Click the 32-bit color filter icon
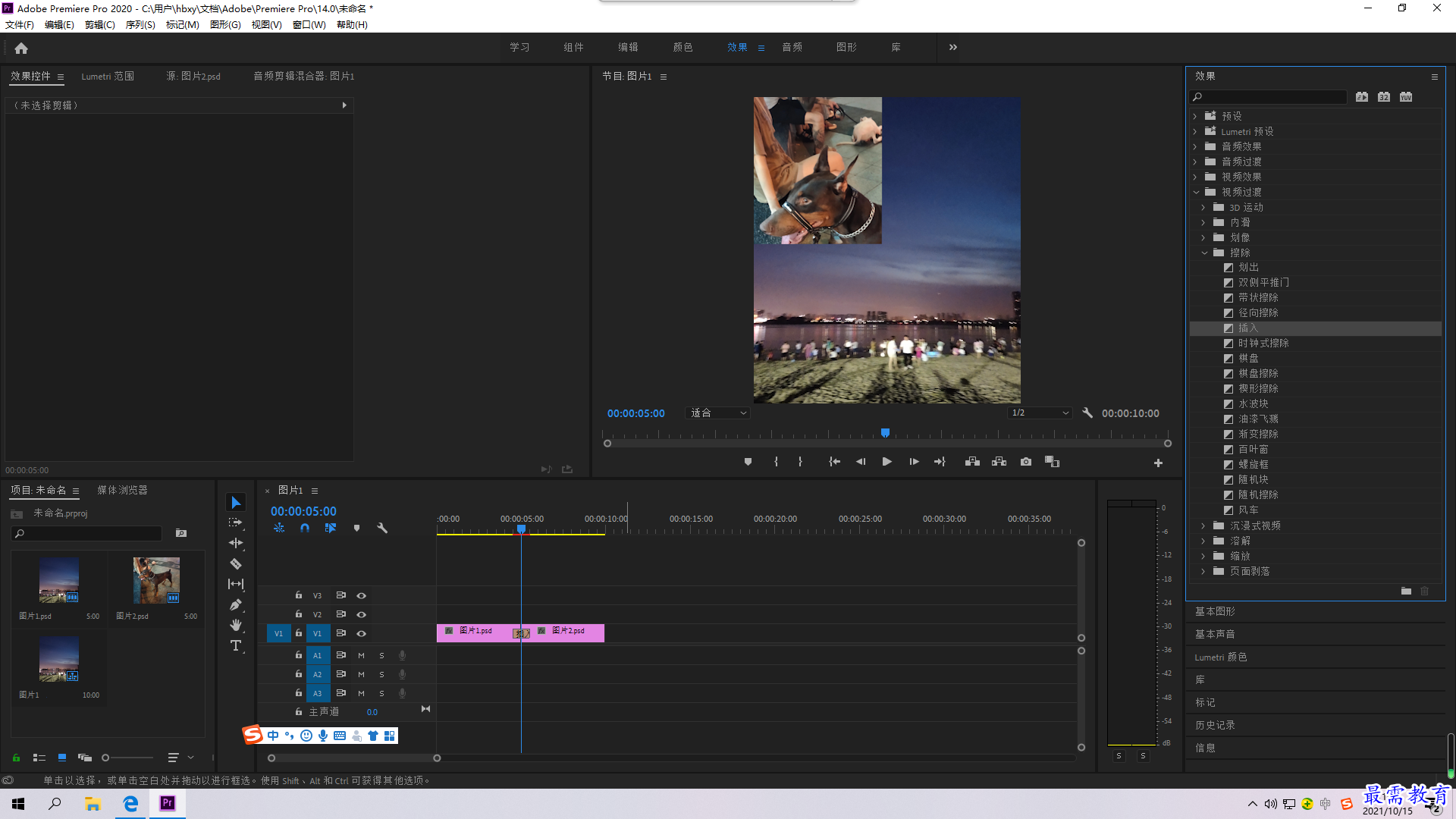Image resolution: width=1456 pixels, height=819 pixels. point(1384,97)
